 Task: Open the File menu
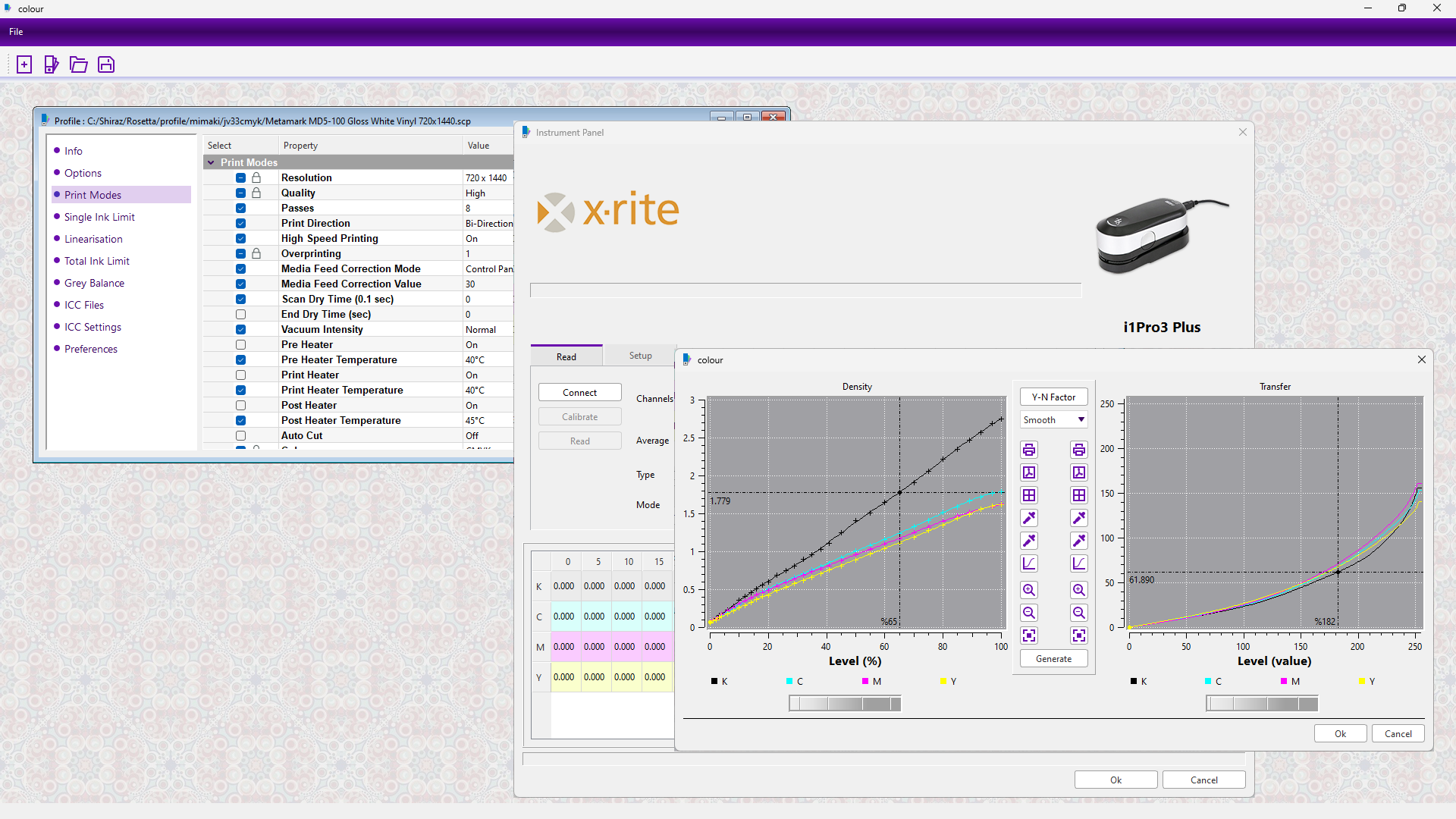pyautogui.click(x=16, y=32)
